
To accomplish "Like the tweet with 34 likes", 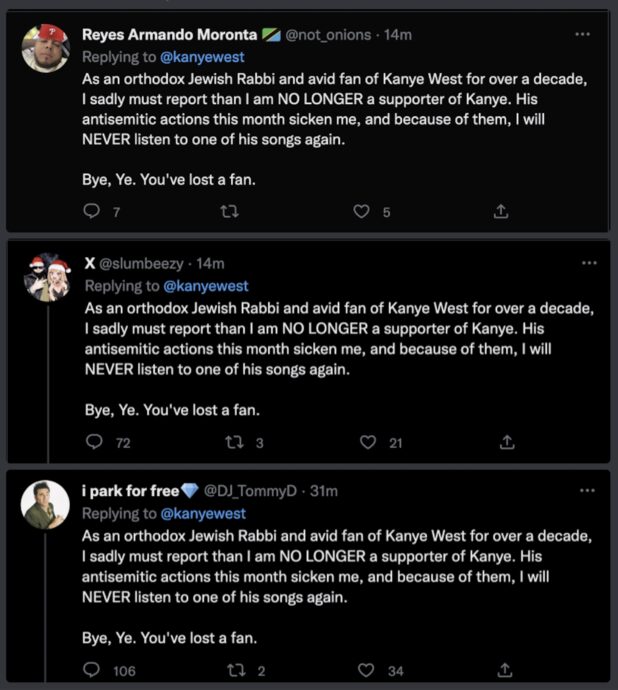I will tap(367, 670).
